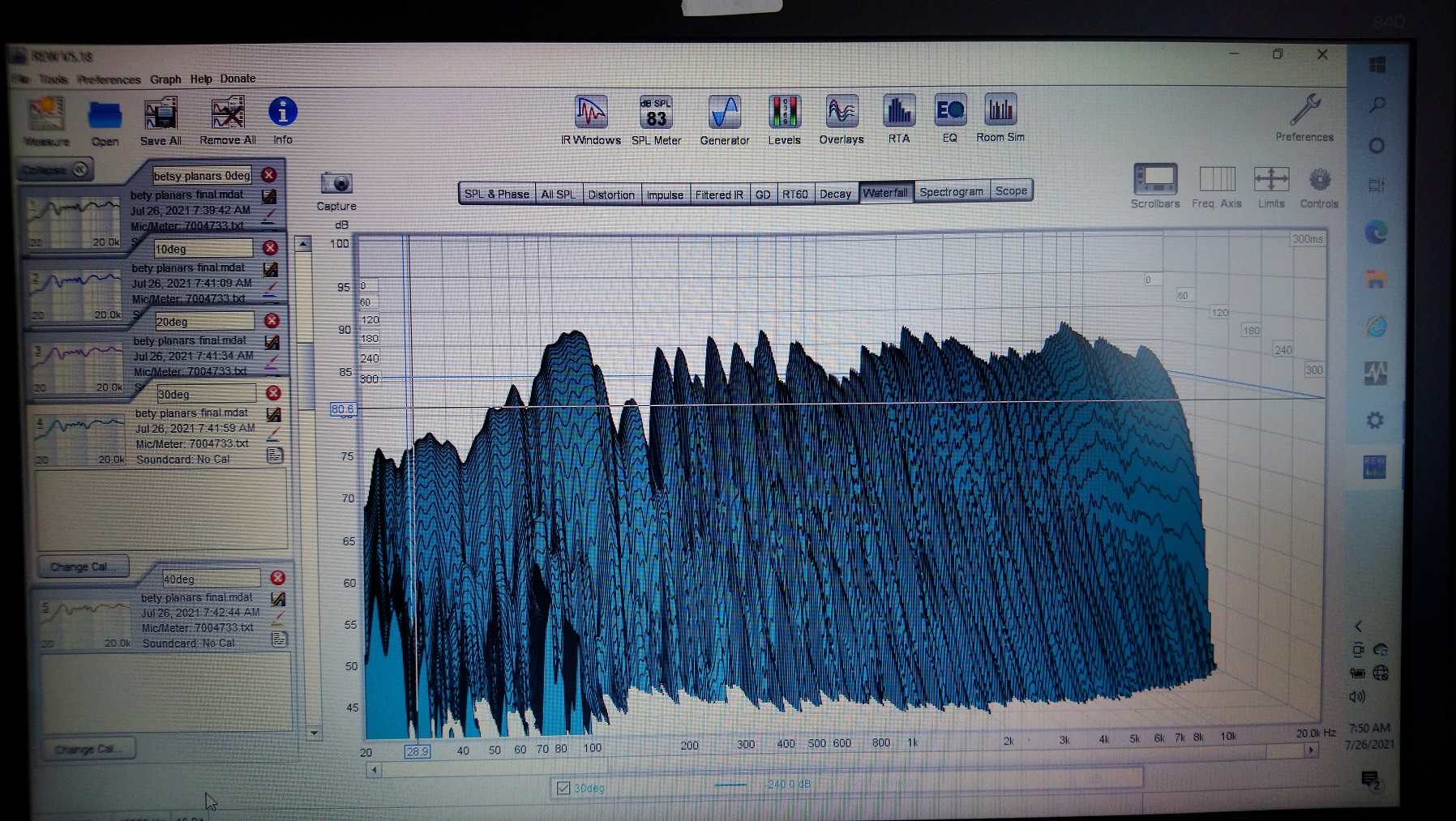
Task: Edit the betsy planars 0deg name field
Action: click(203, 175)
